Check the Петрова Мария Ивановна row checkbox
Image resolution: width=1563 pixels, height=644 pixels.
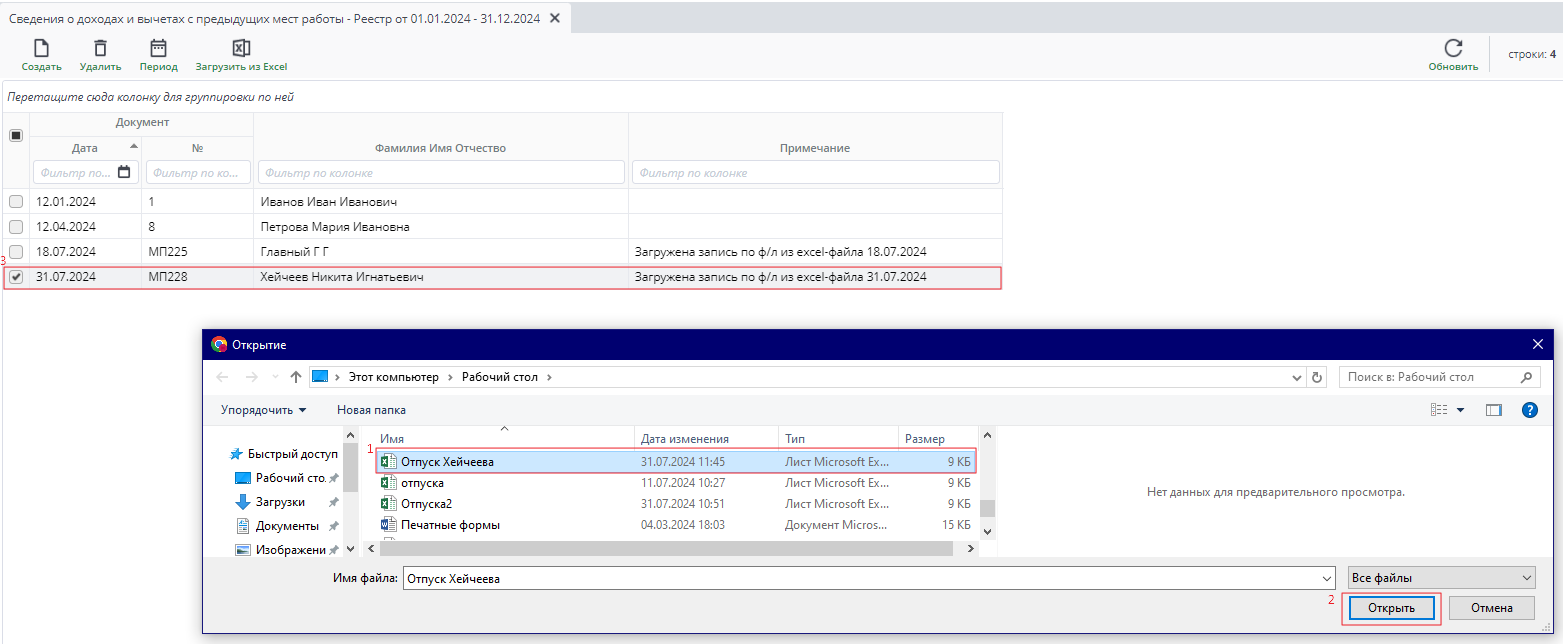16,227
